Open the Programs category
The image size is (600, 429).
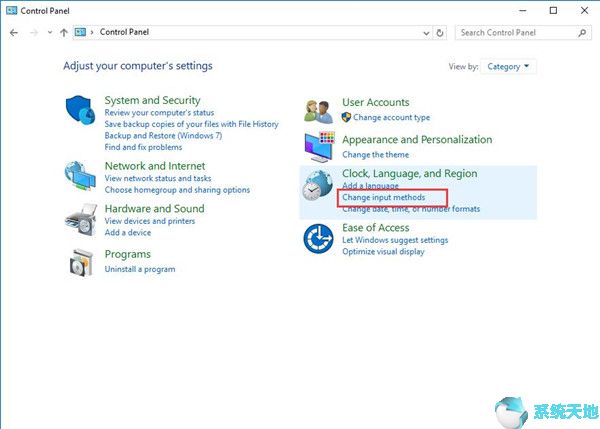point(128,254)
